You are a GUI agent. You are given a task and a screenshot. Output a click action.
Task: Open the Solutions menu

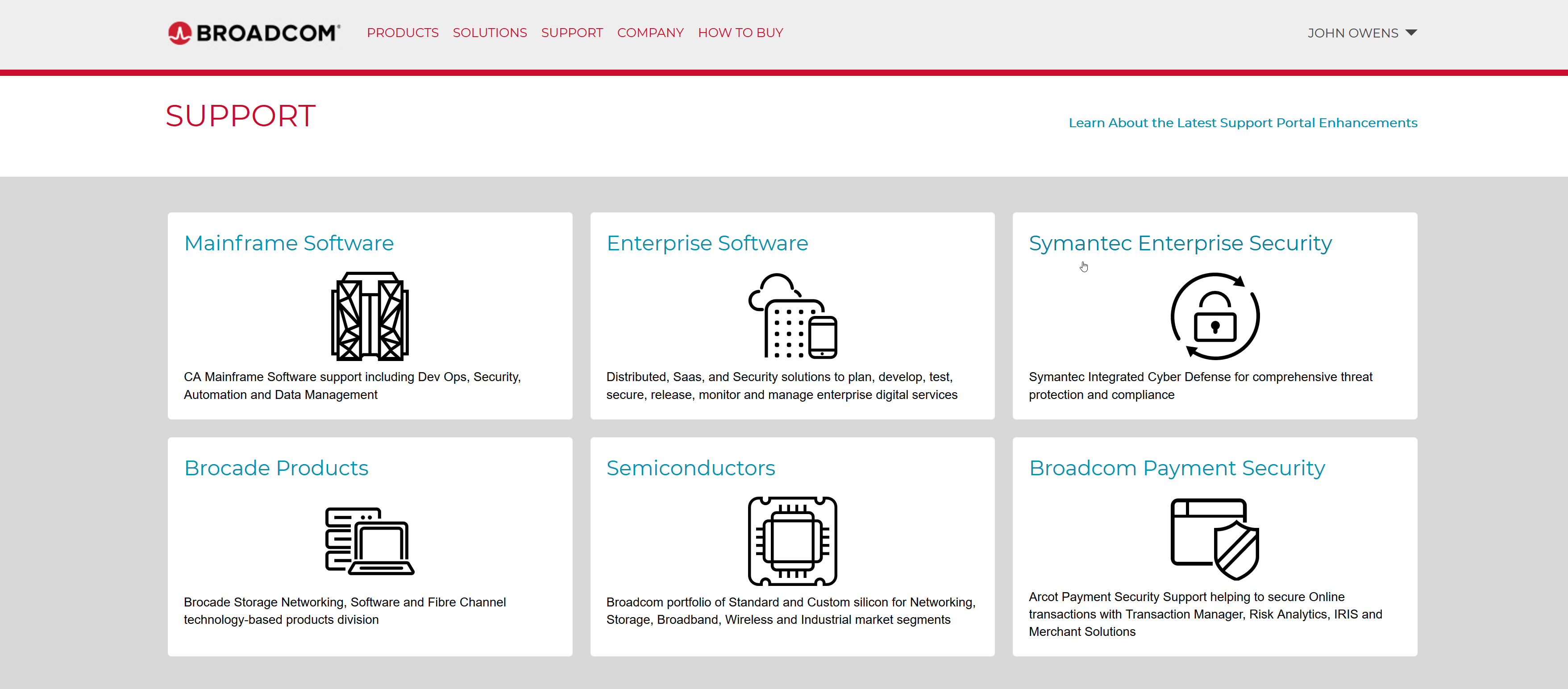click(489, 33)
